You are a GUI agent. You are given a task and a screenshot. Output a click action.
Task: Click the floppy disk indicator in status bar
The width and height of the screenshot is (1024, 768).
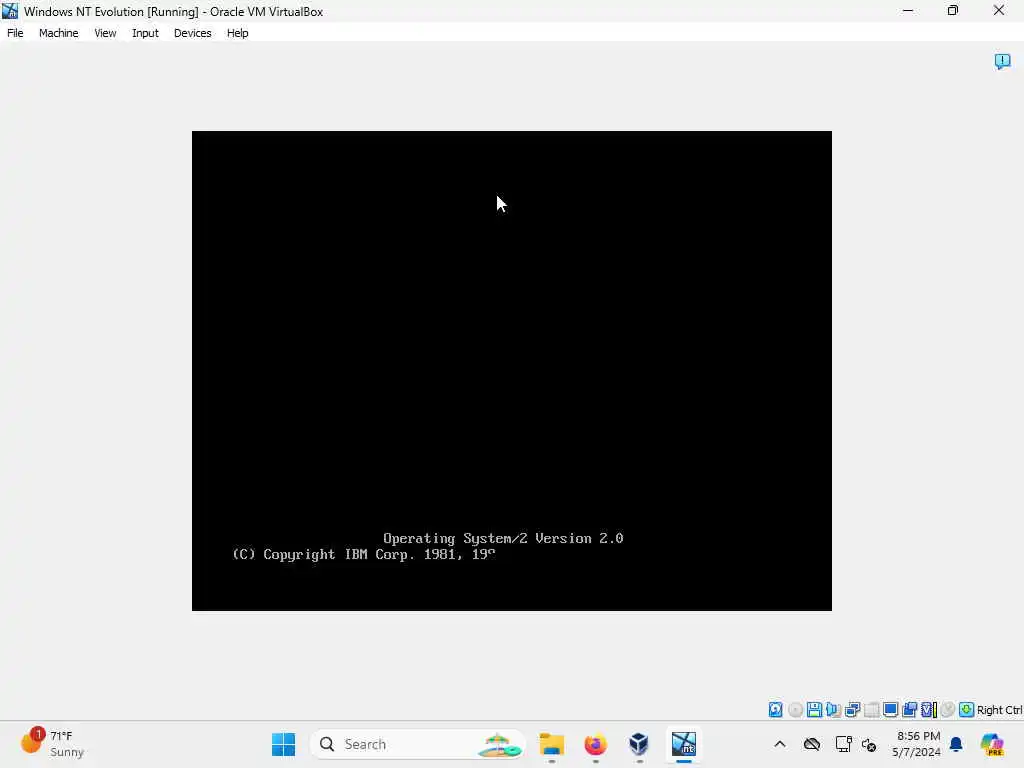coord(814,709)
